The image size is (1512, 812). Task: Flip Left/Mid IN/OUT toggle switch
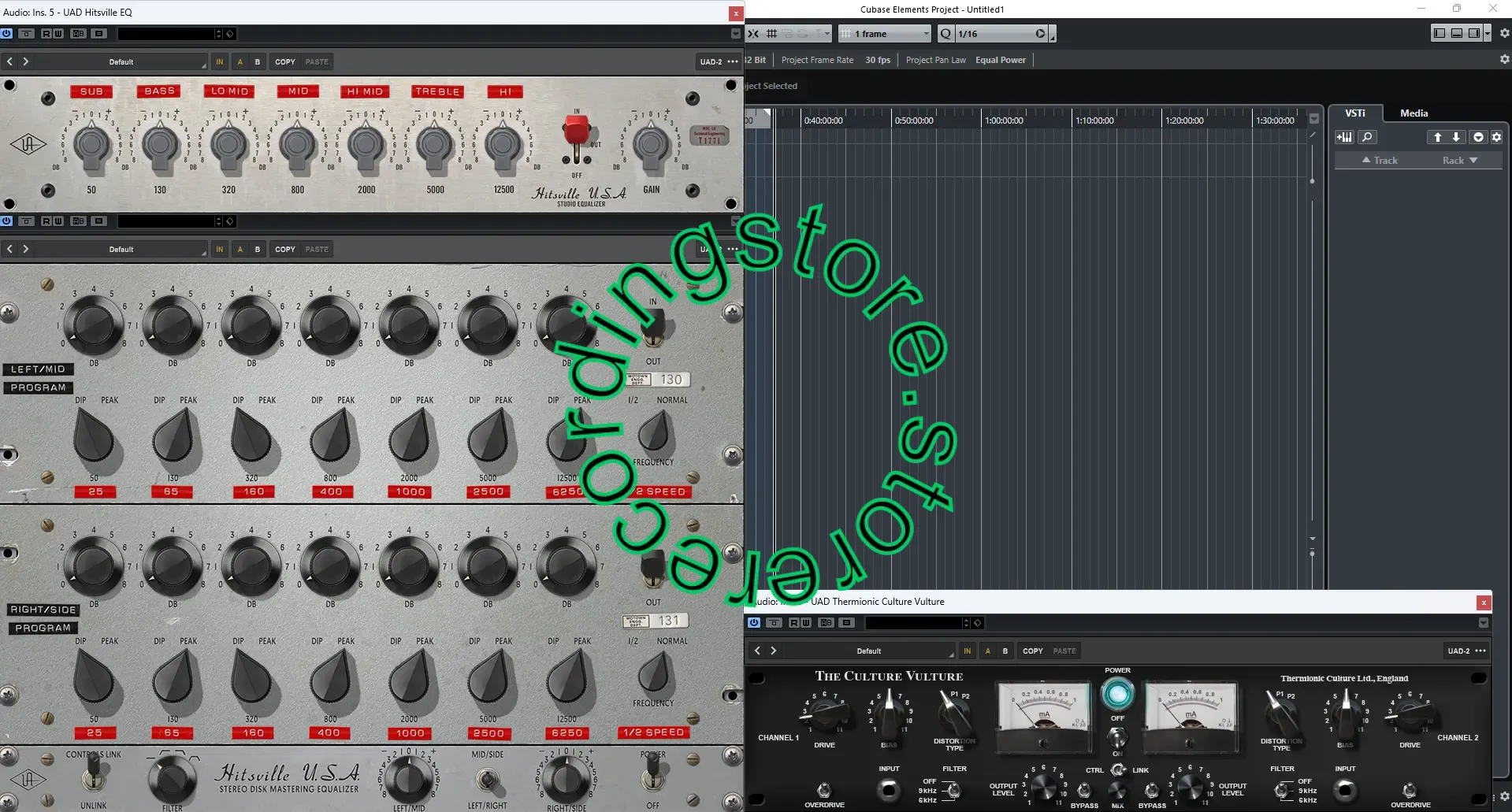pyautogui.click(x=653, y=328)
